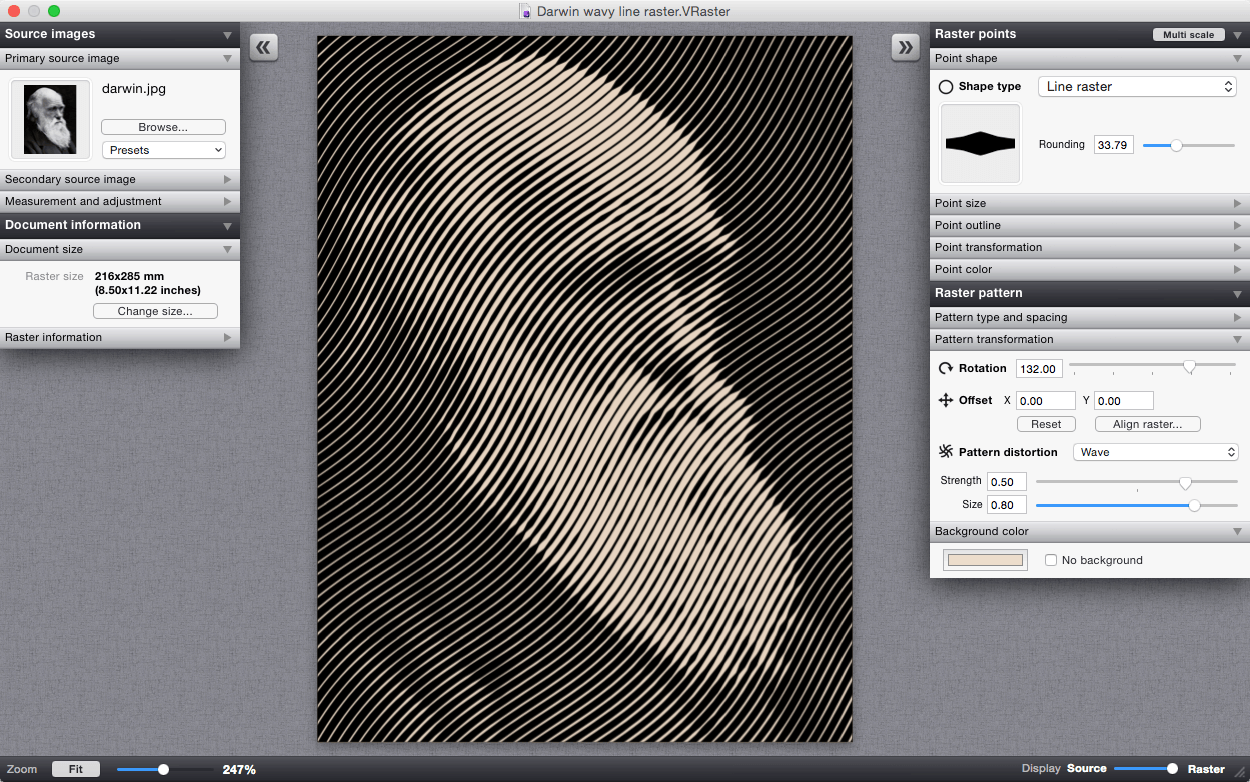Click the Background color swatch
Image resolution: width=1250 pixels, height=782 pixels.
click(x=984, y=559)
